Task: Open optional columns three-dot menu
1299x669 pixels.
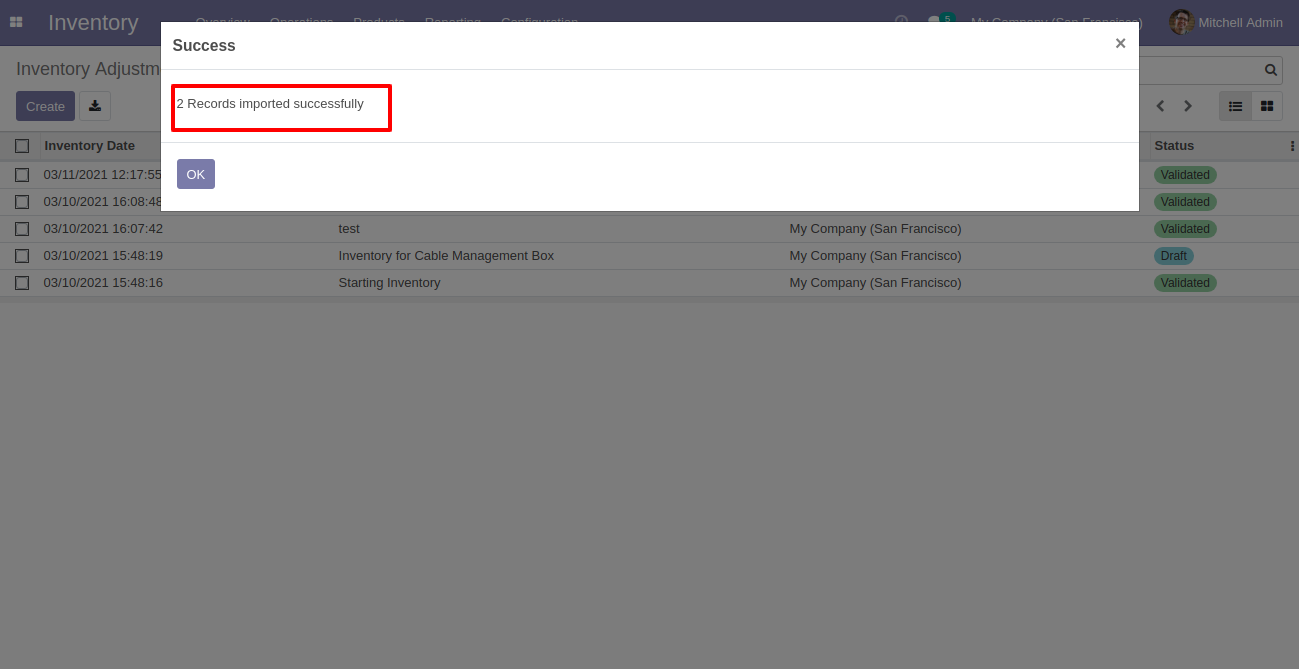Action: coord(1293,146)
